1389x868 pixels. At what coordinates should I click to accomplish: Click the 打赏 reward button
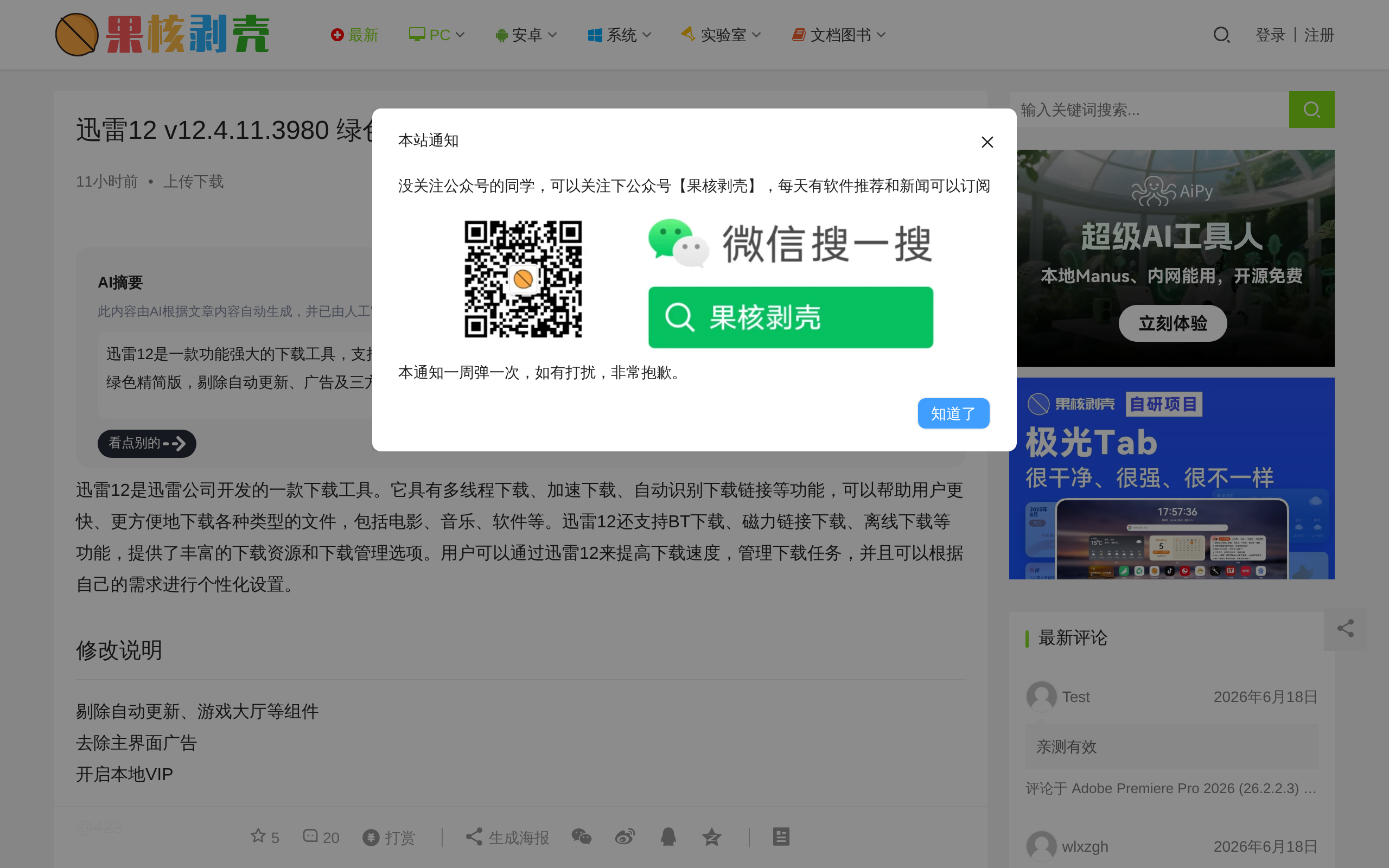click(x=388, y=838)
